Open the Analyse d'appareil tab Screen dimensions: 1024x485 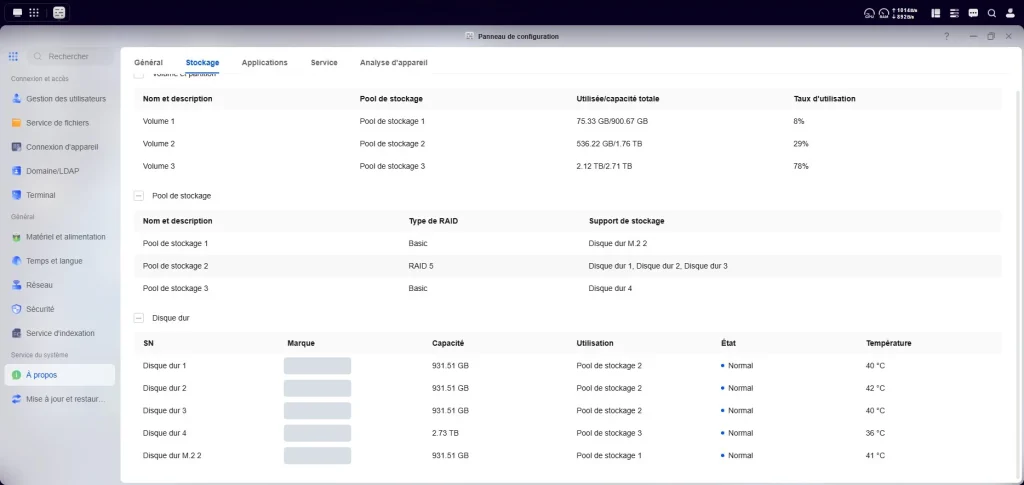coord(394,63)
